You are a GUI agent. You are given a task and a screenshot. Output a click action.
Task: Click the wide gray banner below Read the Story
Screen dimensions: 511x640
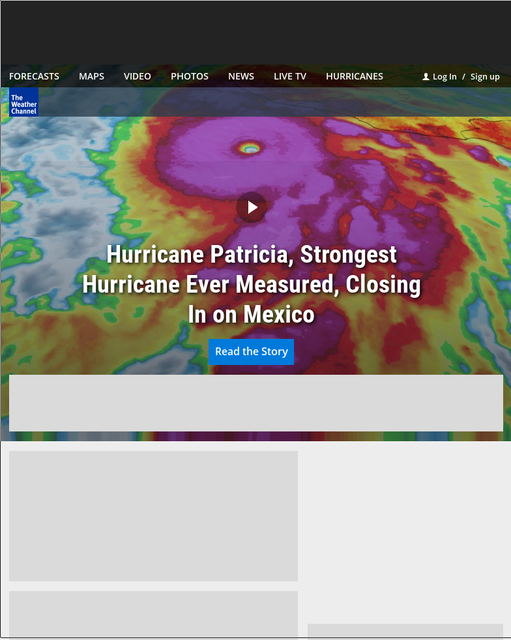(256, 403)
